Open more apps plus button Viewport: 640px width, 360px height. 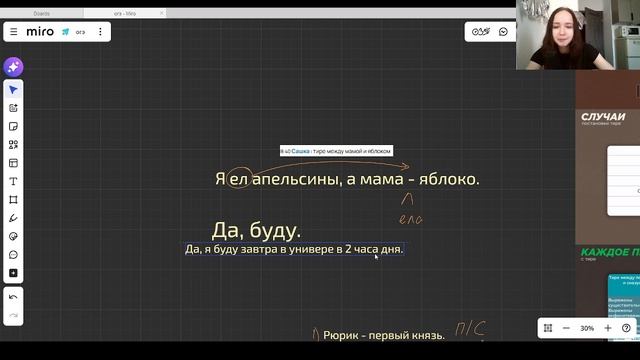point(13,273)
